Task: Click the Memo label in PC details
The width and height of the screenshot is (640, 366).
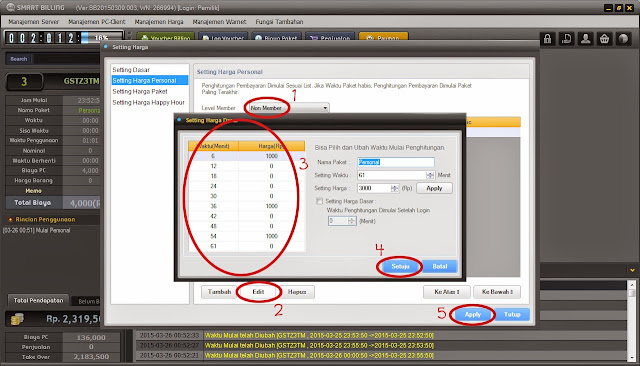Action: pos(33,191)
